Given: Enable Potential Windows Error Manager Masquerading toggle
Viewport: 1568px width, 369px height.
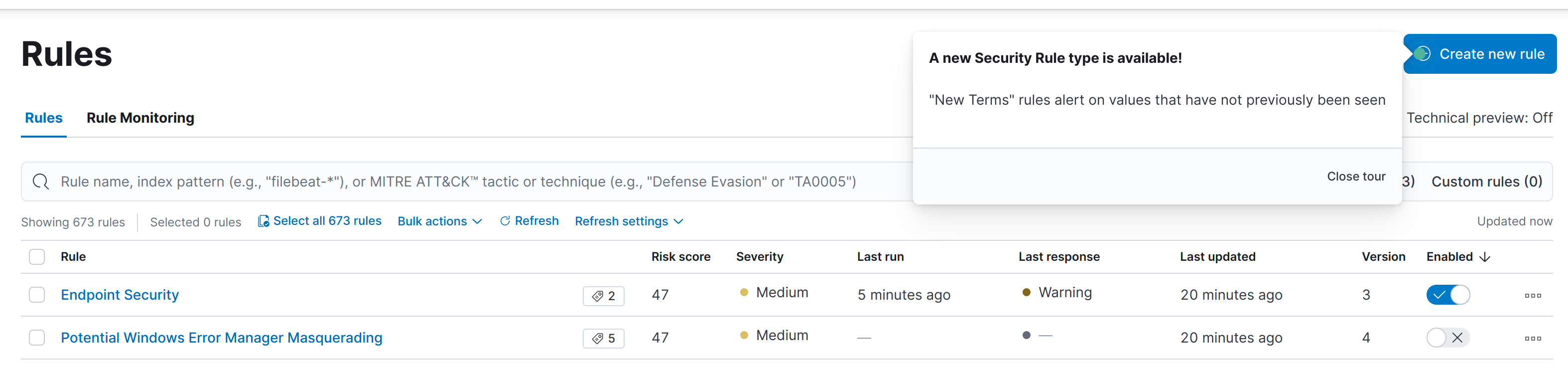Looking at the screenshot, I should [1447, 338].
